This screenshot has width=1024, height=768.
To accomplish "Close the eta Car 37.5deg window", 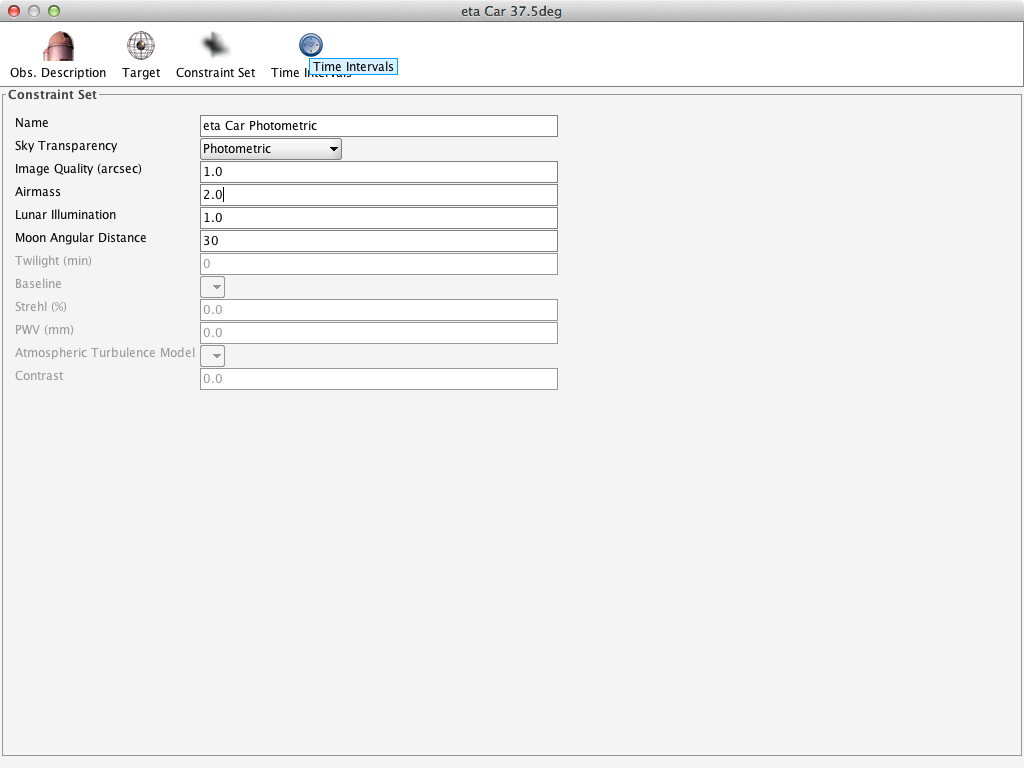I will point(14,11).
